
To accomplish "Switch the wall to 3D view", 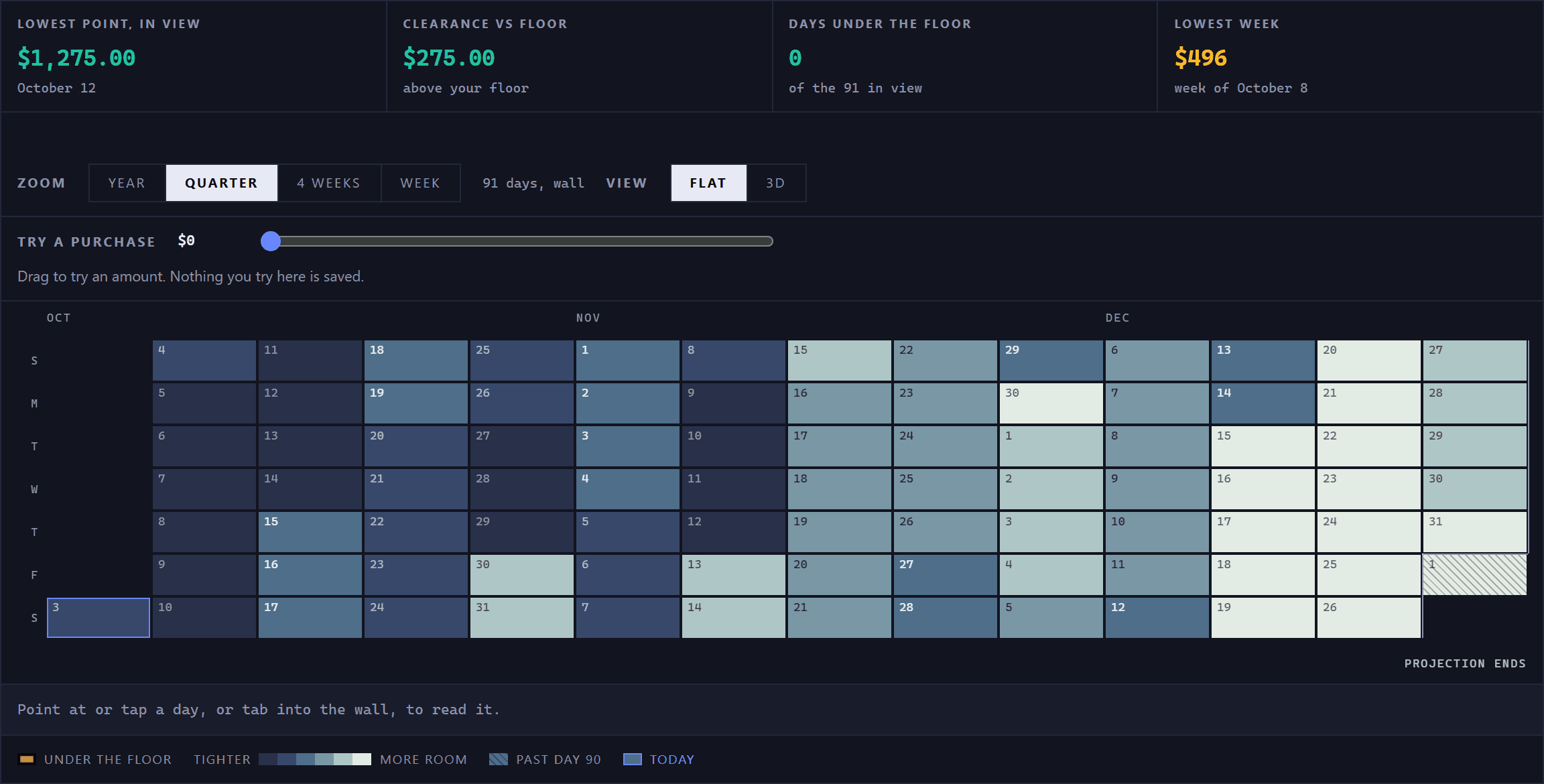I will [x=776, y=183].
